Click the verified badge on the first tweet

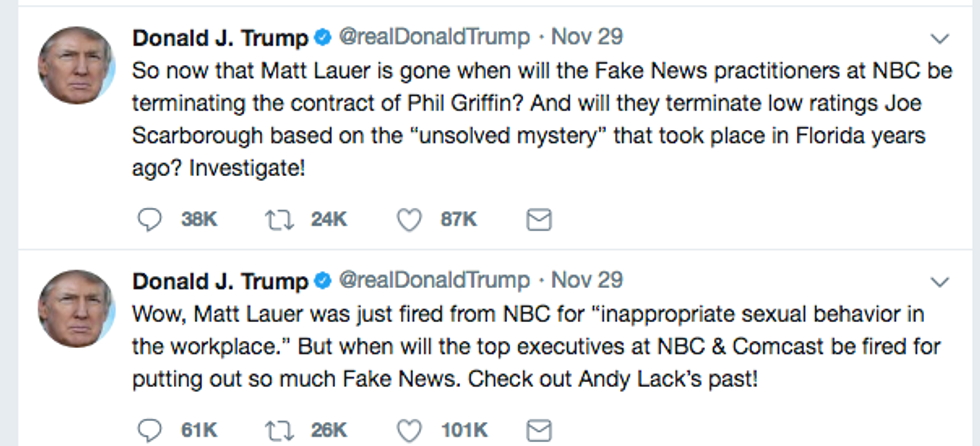(322, 38)
